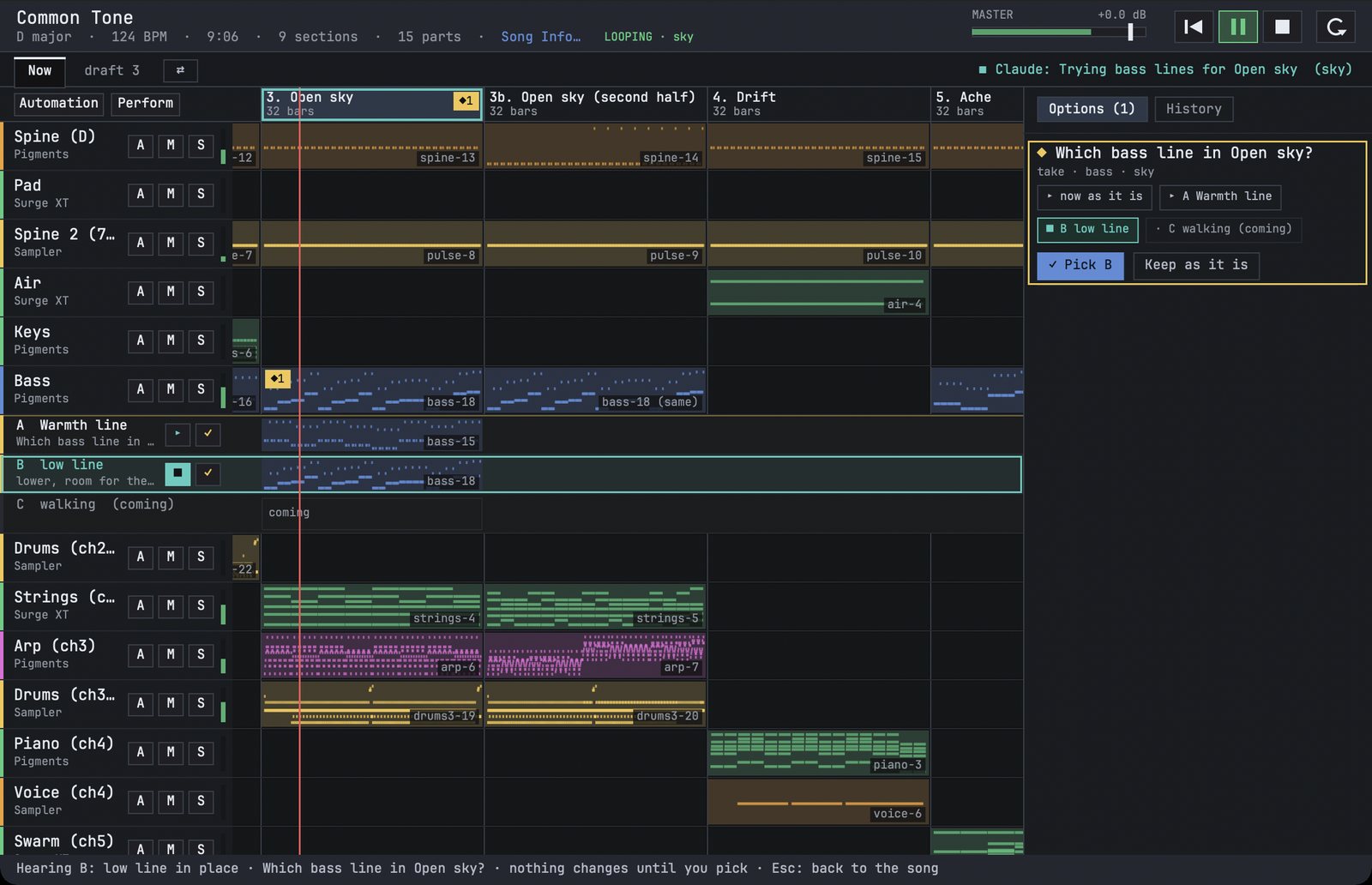The height and width of the screenshot is (885, 1372).
Task: Click the A button on the Piano (ch4) track
Action: 141,752
